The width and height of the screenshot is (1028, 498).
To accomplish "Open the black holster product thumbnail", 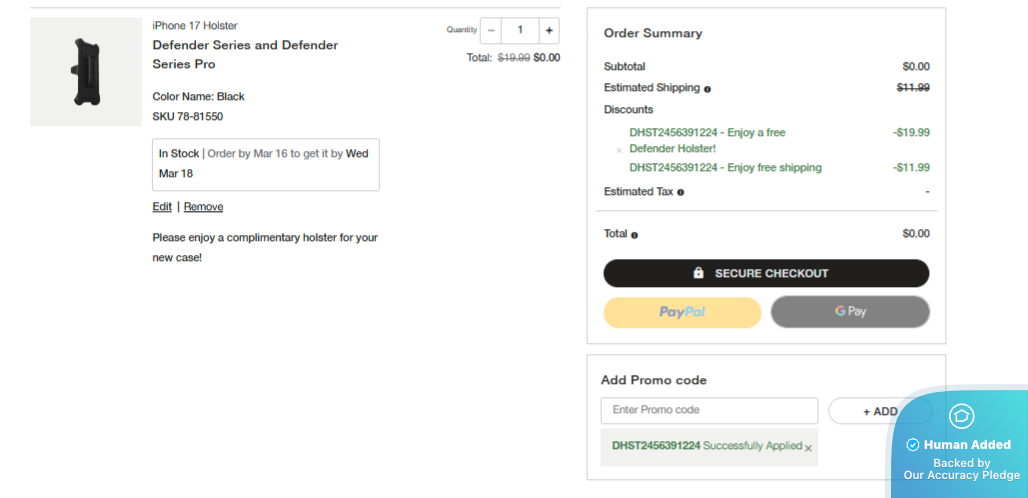I will pyautogui.click(x=86, y=72).
